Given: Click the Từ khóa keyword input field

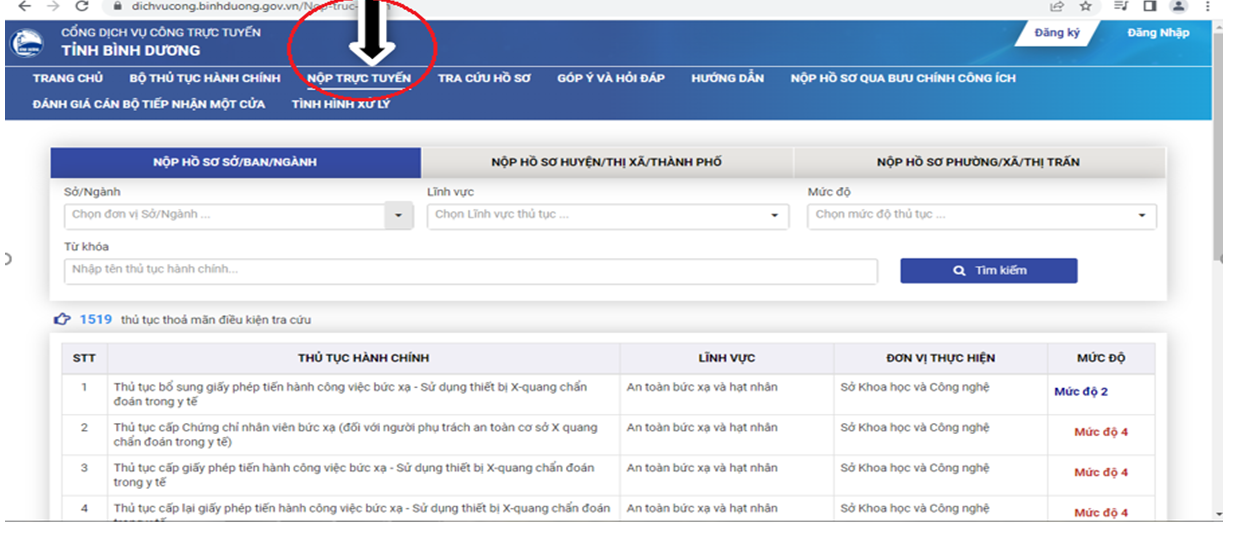Looking at the screenshot, I should pos(470,270).
